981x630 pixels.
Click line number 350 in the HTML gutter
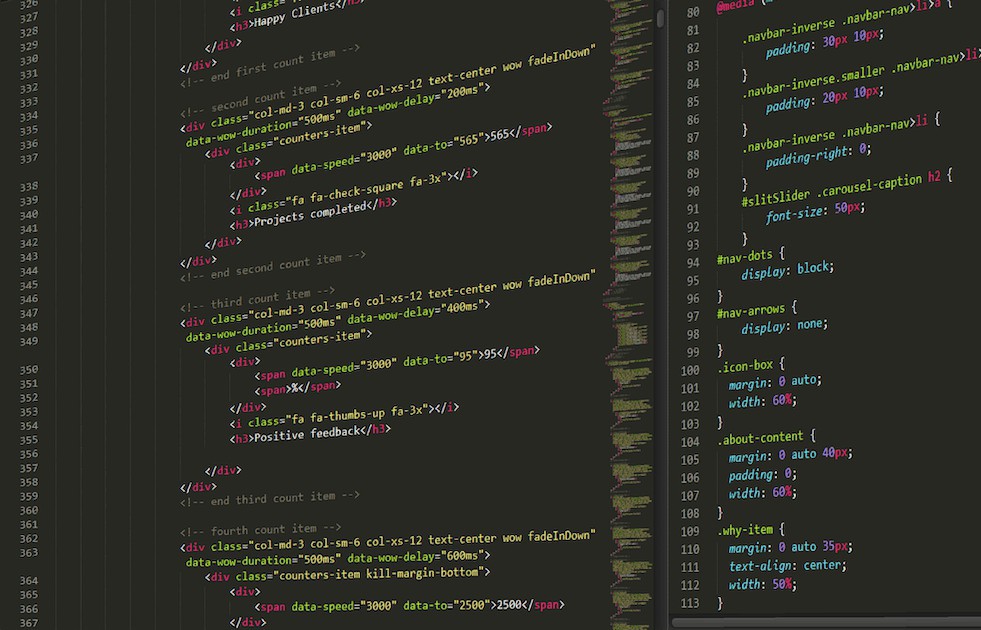tap(29, 370)
